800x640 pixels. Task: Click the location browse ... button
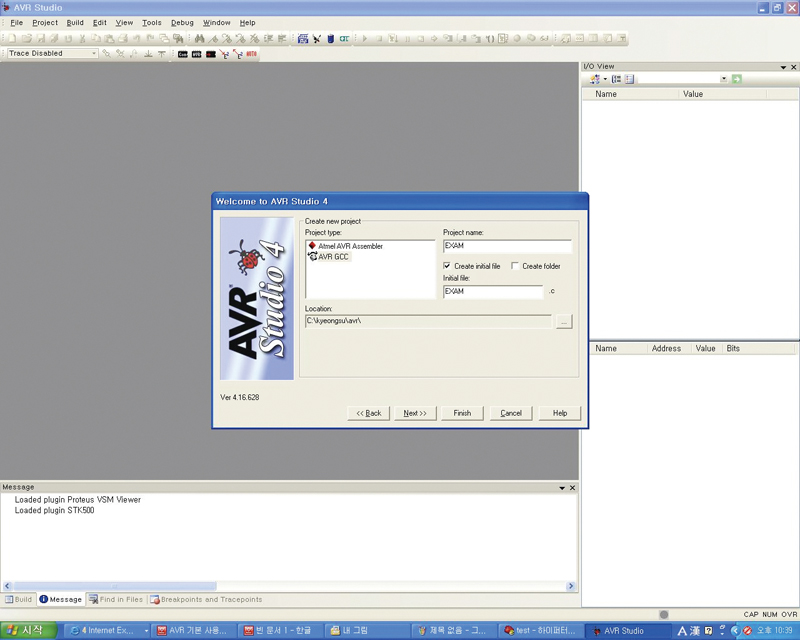tap(564, 322)
